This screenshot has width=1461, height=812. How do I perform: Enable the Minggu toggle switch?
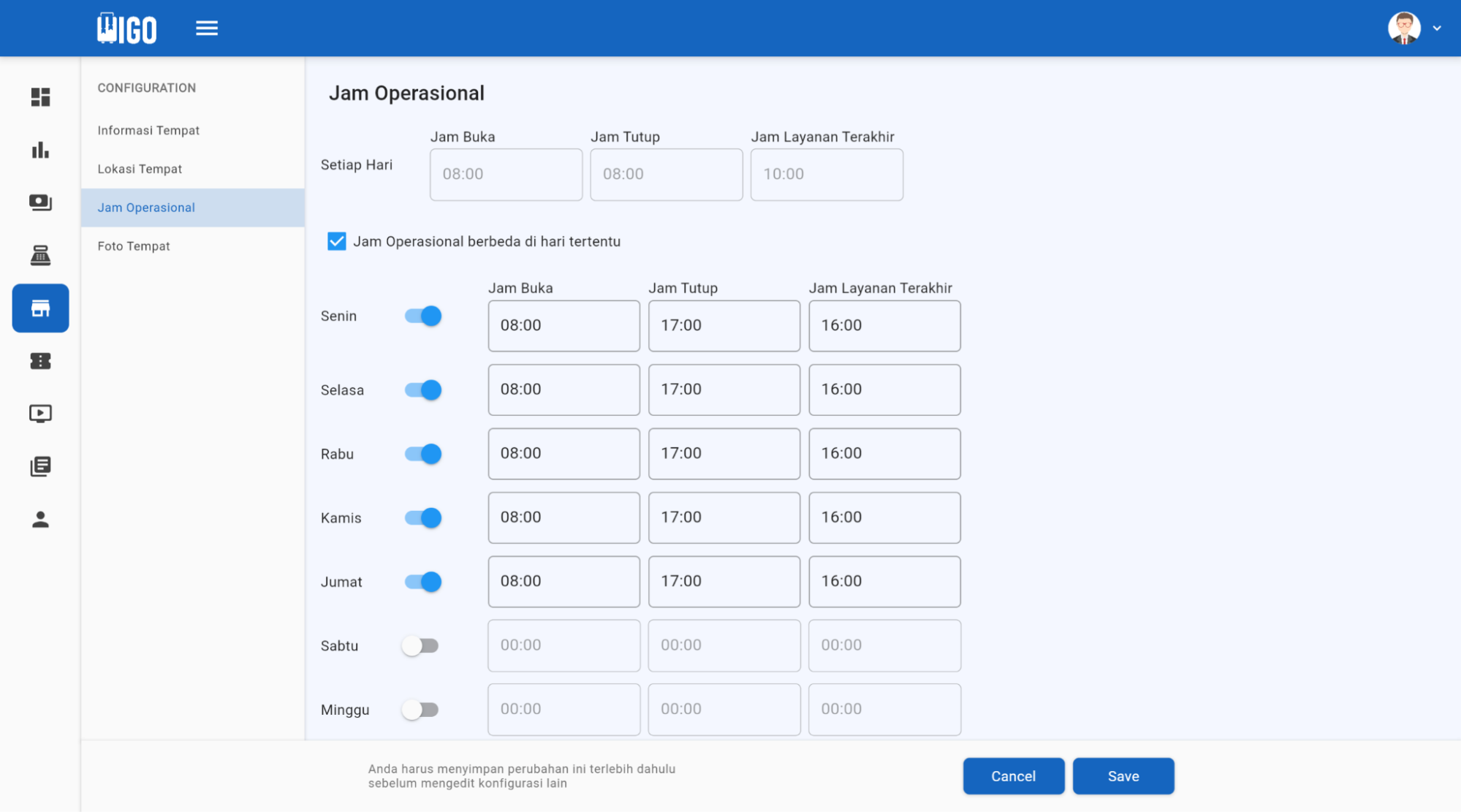click(x=420, y=710)
